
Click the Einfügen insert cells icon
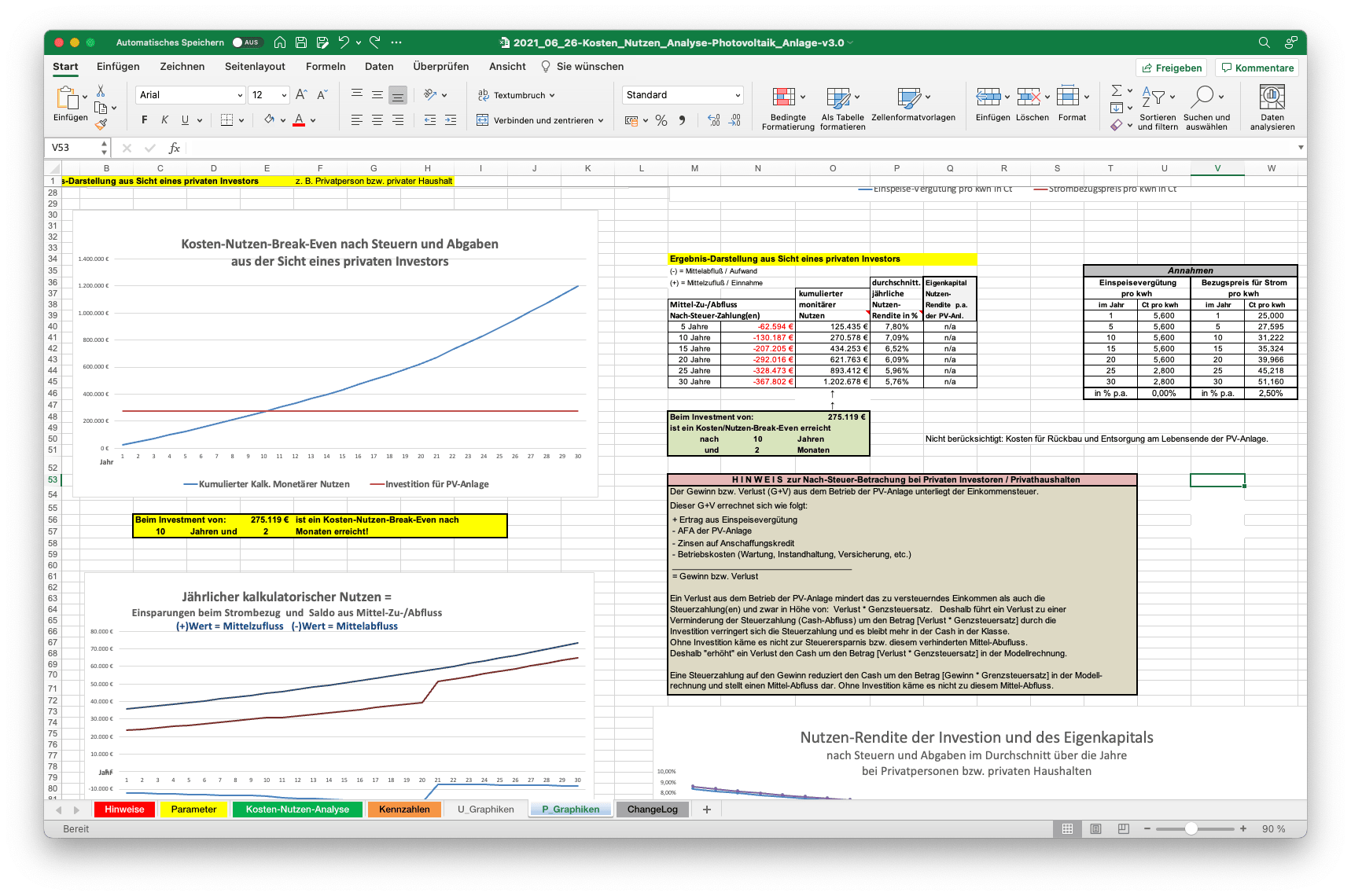point(988,97)
